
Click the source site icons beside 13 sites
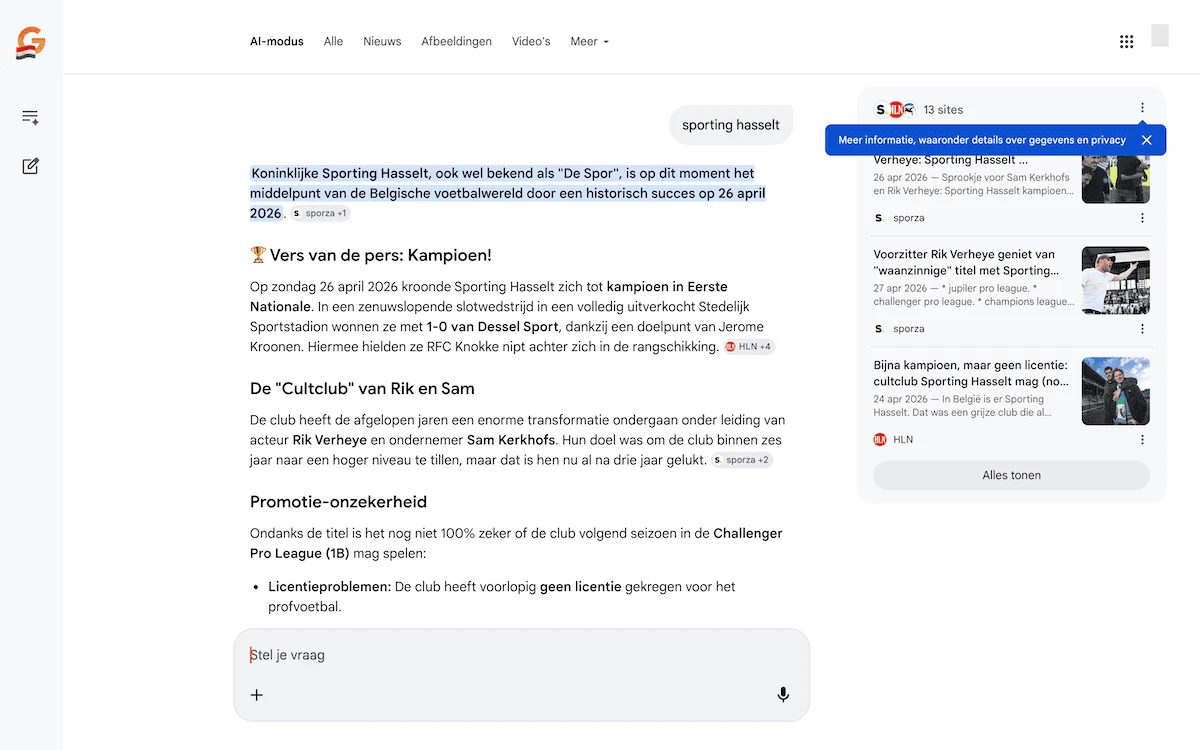895,110
